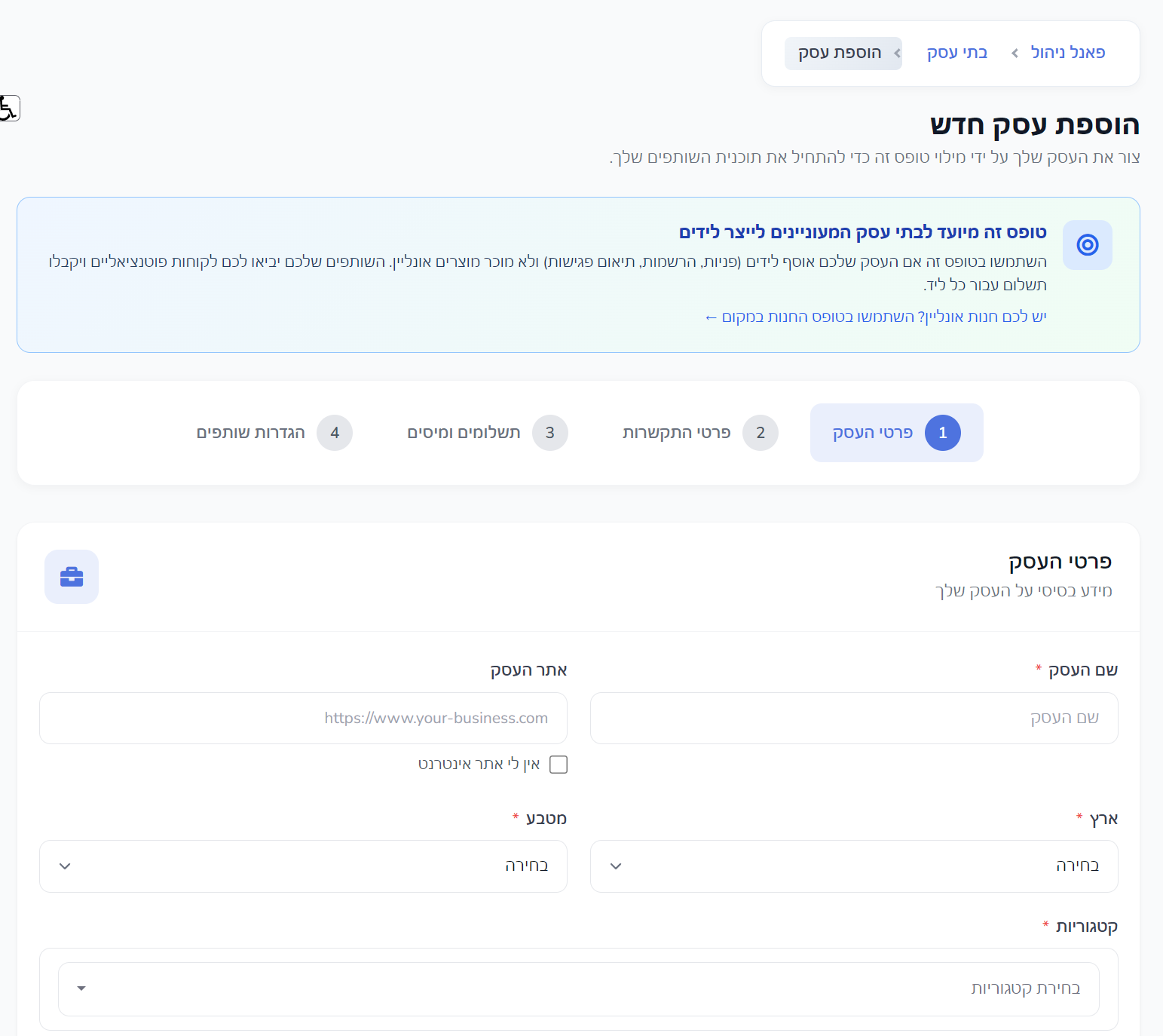
Task: Open פאנל ניהול breadcrumb link
Action: [1067, 53]
